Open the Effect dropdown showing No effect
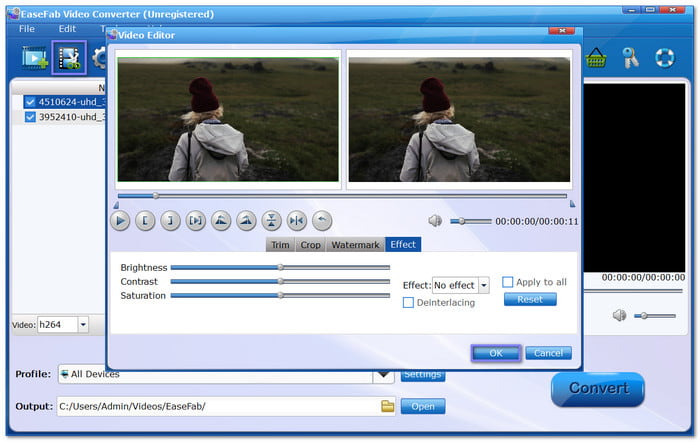The height and width of the screenshot is (442, 700). point(461,285)
